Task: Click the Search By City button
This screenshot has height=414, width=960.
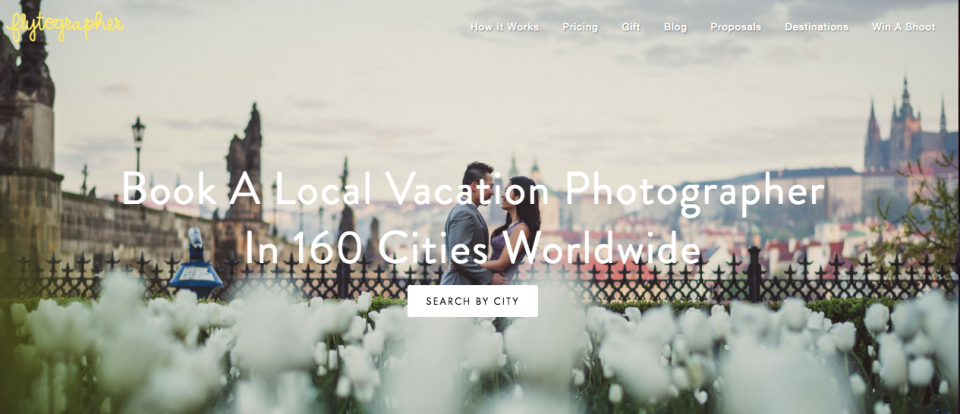Action: (472, 301)
